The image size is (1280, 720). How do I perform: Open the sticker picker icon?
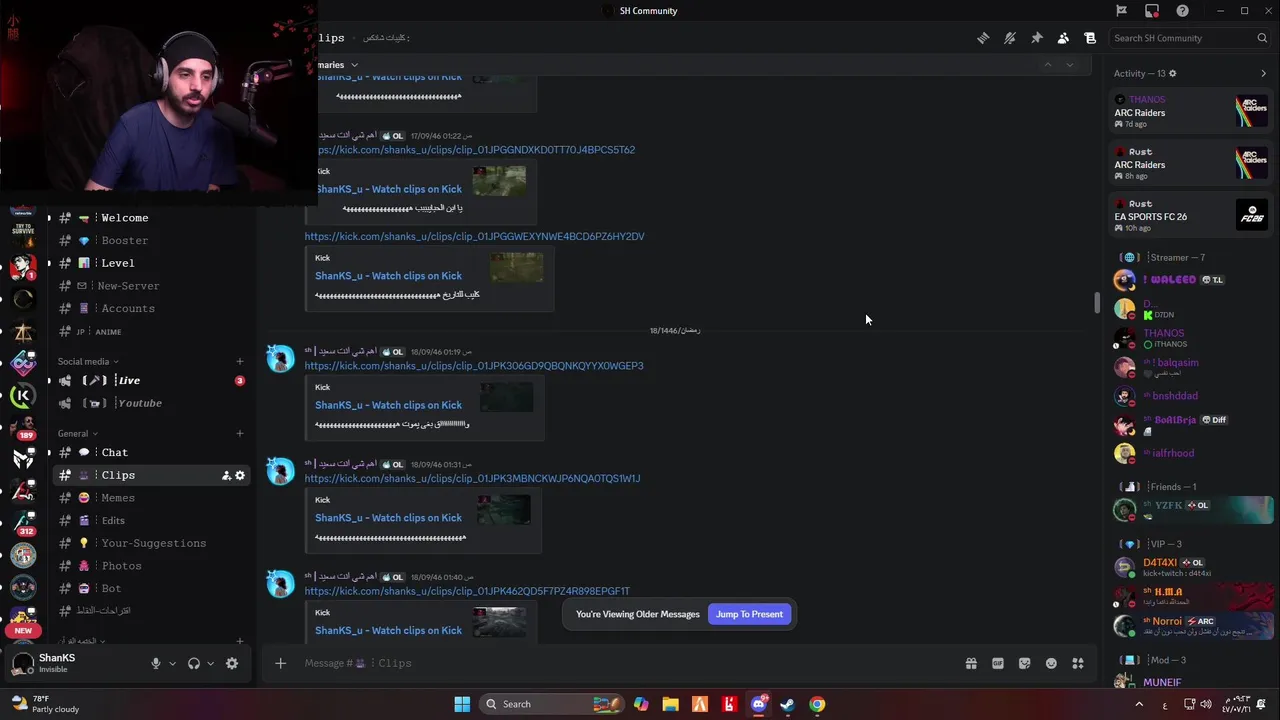point(1024,663)
